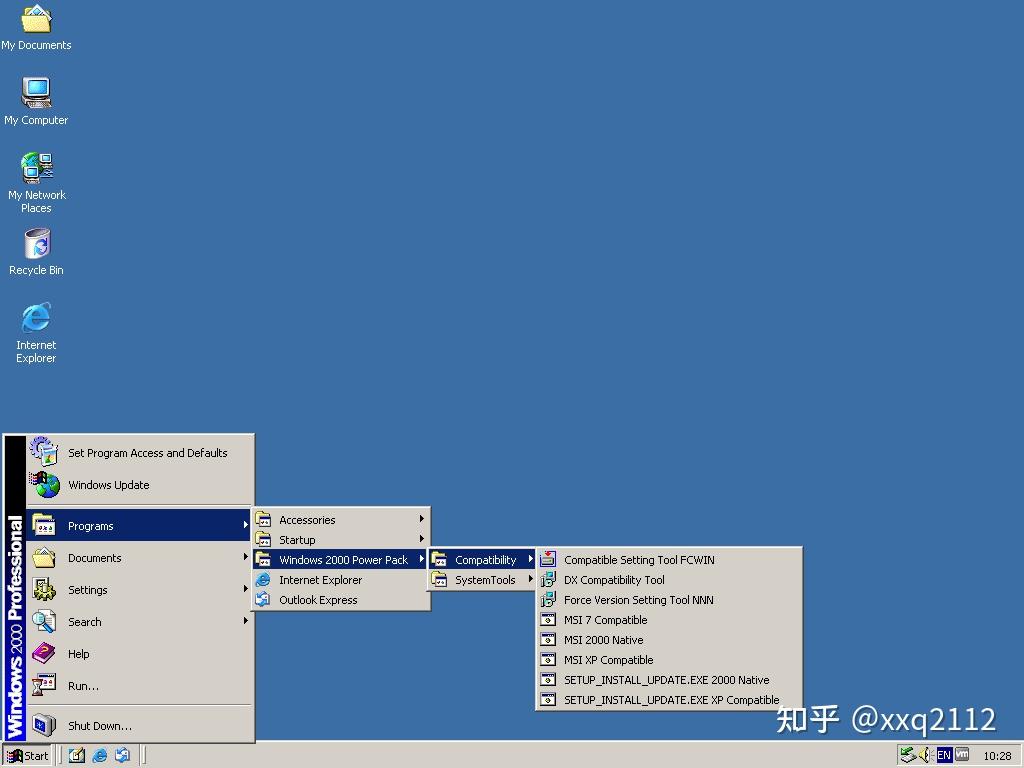Expand the Accessories submenu arrow
1024x768 pixels.
tap(422, 519)
